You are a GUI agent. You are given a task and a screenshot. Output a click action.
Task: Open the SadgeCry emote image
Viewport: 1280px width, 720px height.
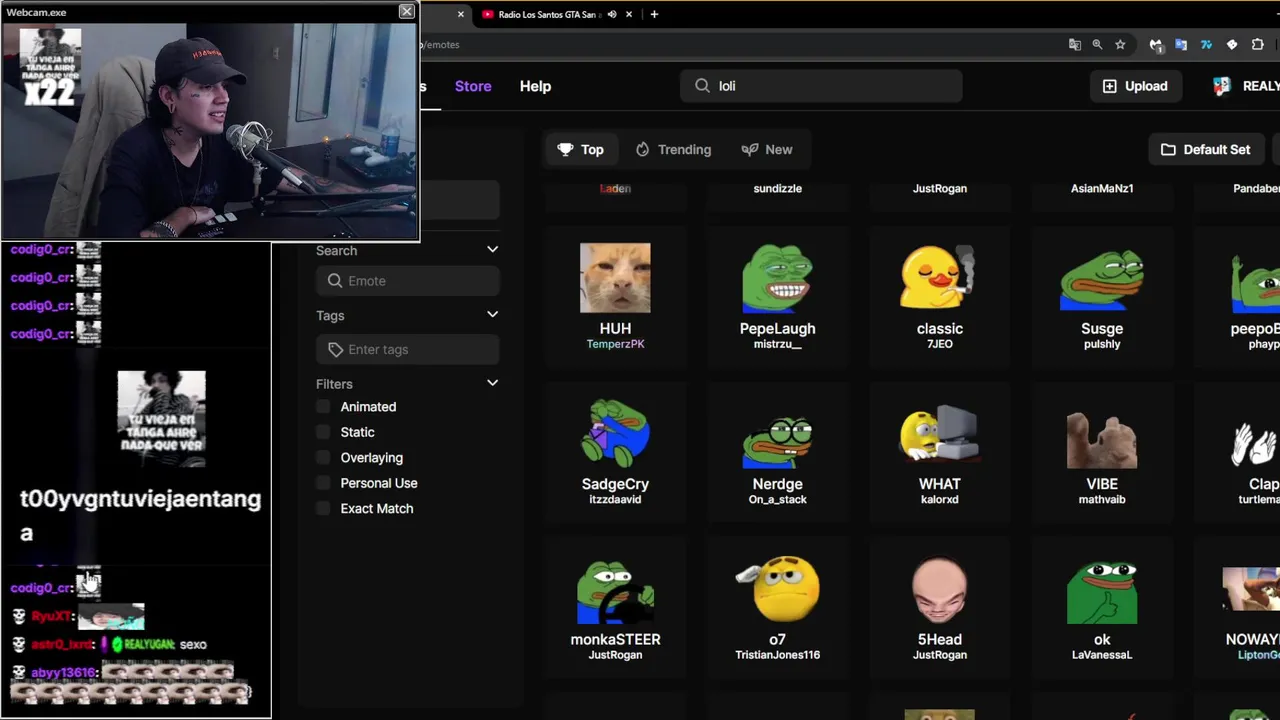(615, 433)
